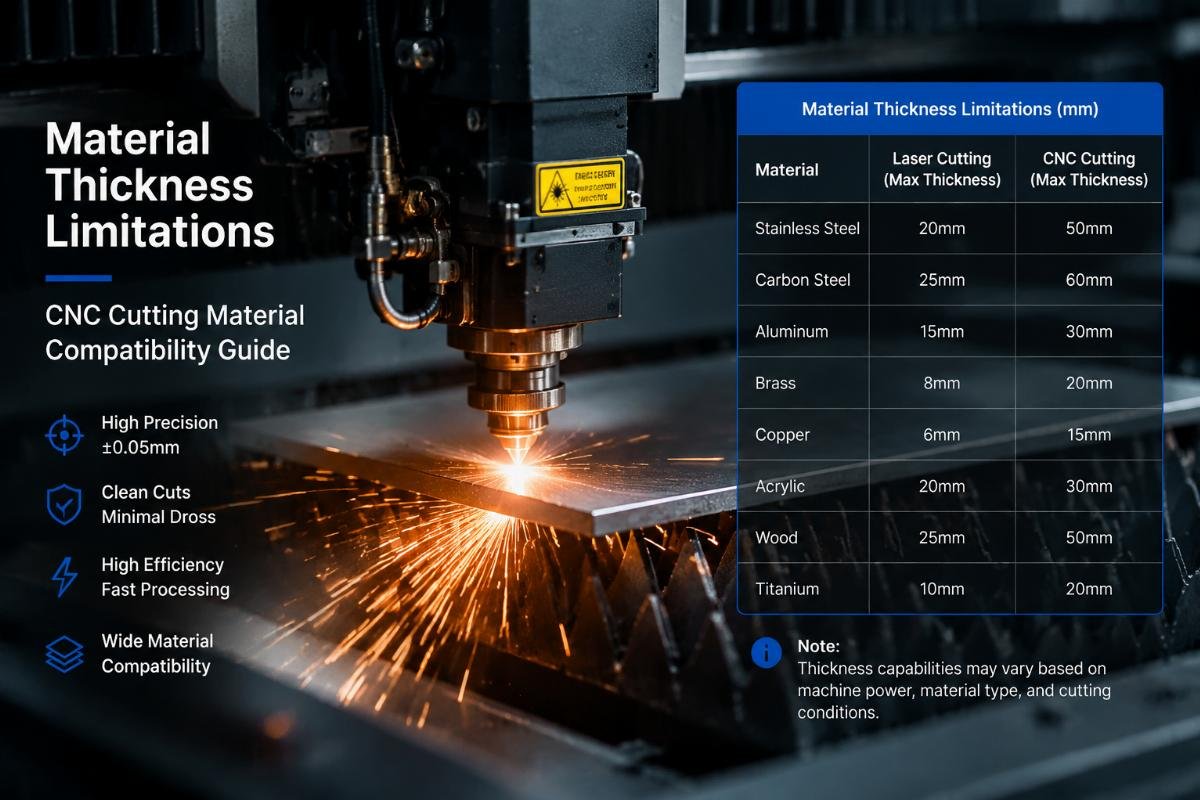Click Carbon Steel laser cutting value 25mm

tap(942, 280)
